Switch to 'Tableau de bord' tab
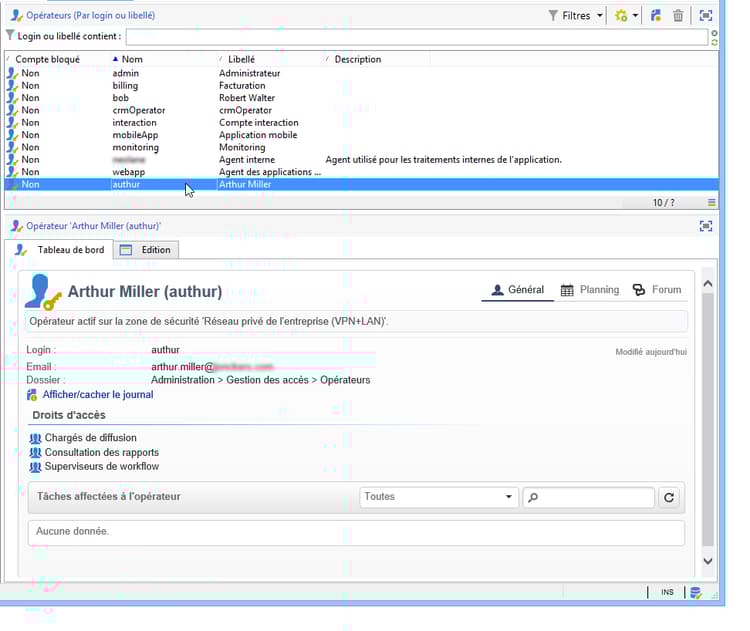The image size is (750, 631). click(x=59, y=250)
